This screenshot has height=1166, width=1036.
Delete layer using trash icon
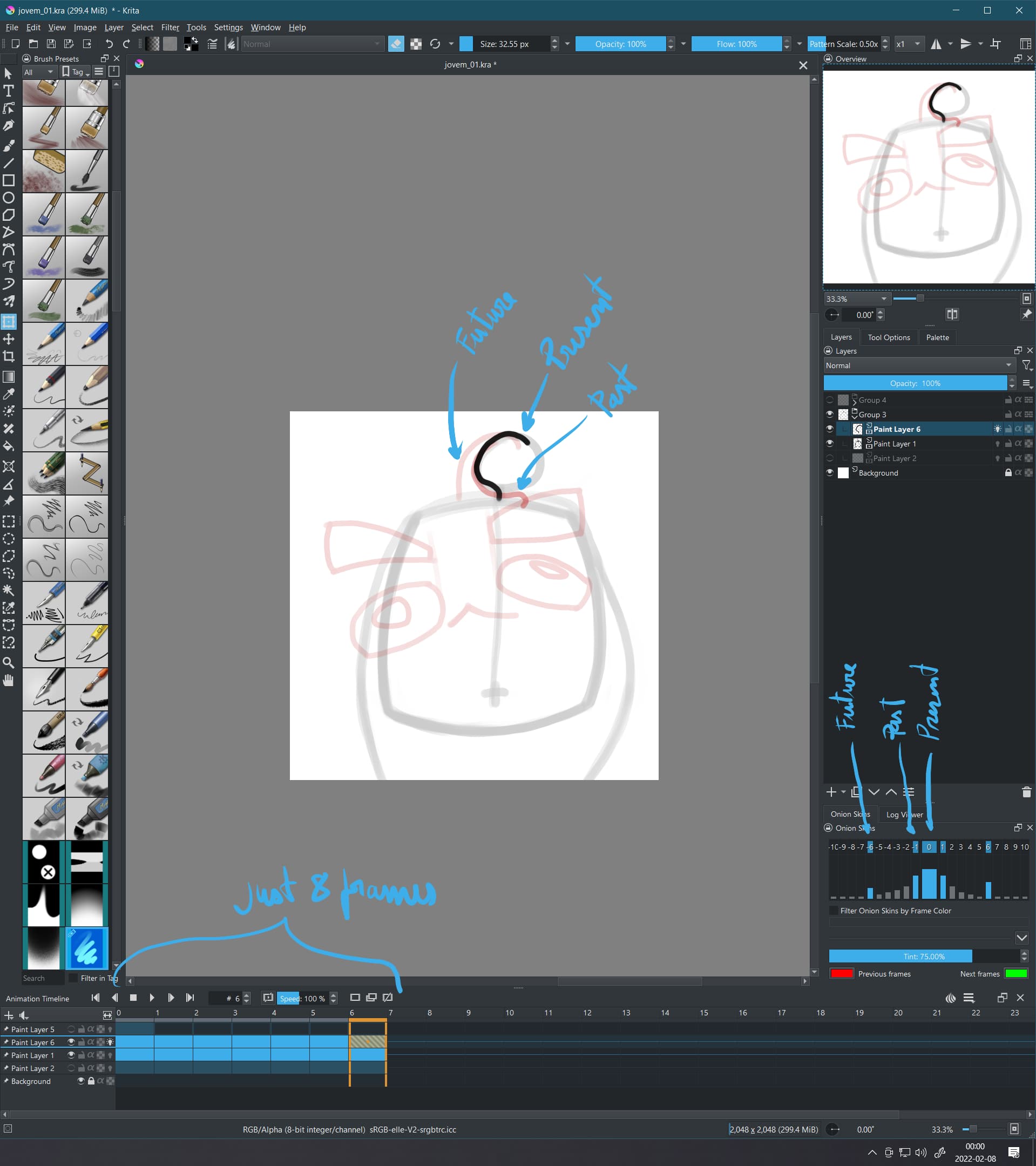point(1026,792)
